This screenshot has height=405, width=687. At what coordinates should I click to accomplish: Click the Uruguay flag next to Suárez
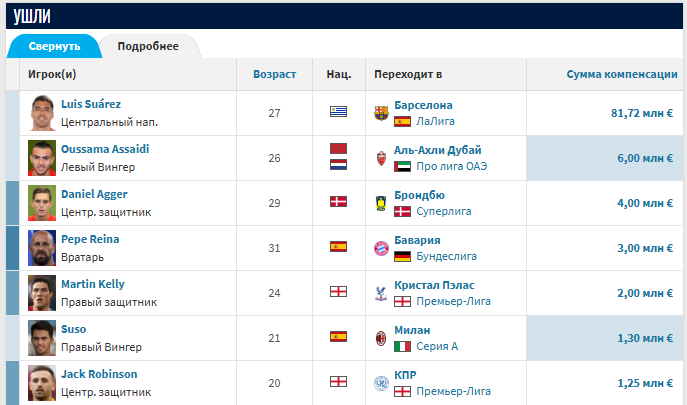pyautogui.click(x=338, y=112)
